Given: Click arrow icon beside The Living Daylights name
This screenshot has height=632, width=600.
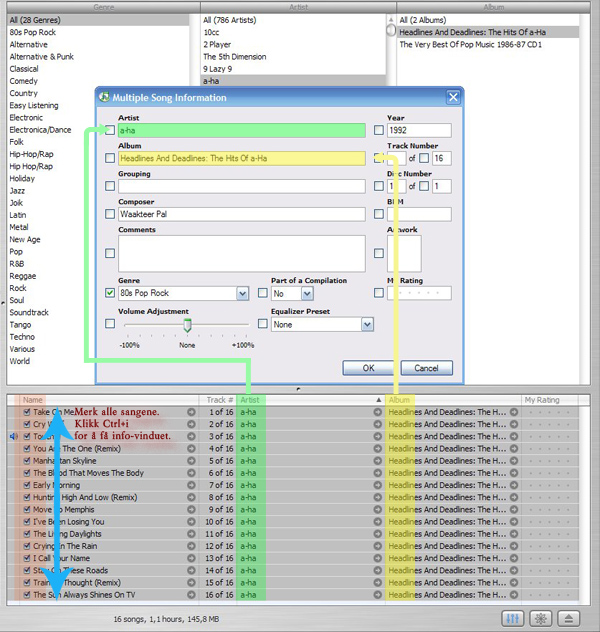Looking at the screenshot, I should (x=191, y=534).
